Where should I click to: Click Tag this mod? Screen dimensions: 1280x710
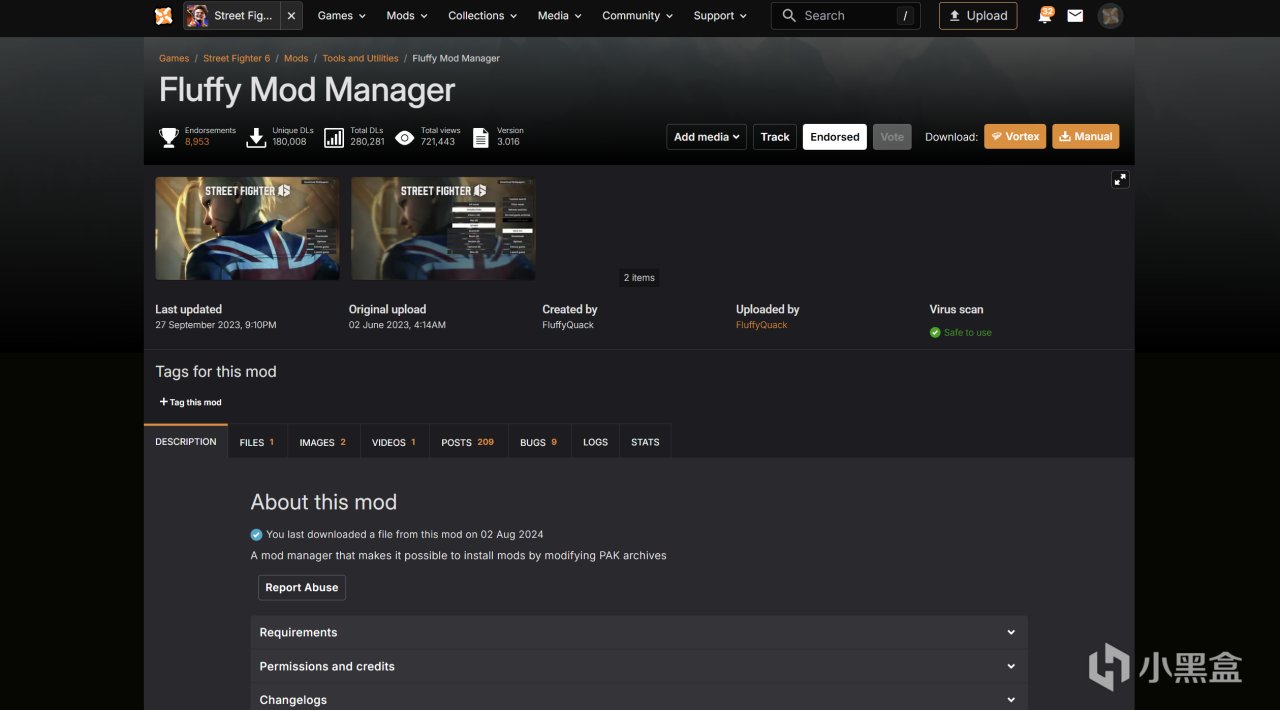(x=190, y=402)
